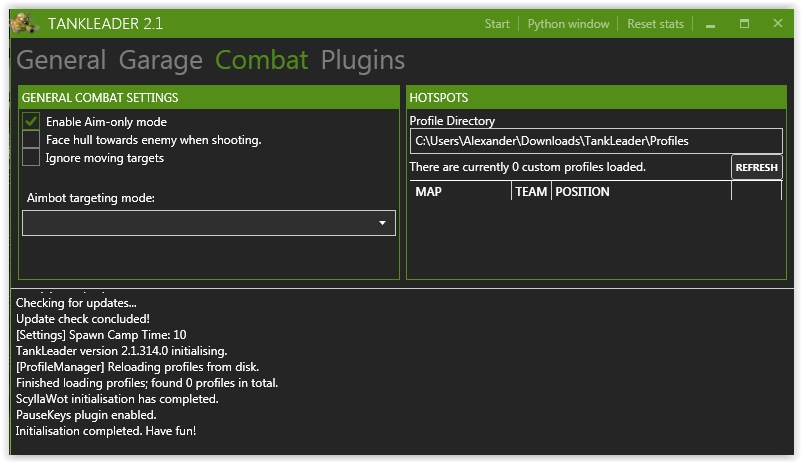Click the REFRESH profiles button
Image resolution: width=802 pixels, height=463 pixels.
(756, 167)
